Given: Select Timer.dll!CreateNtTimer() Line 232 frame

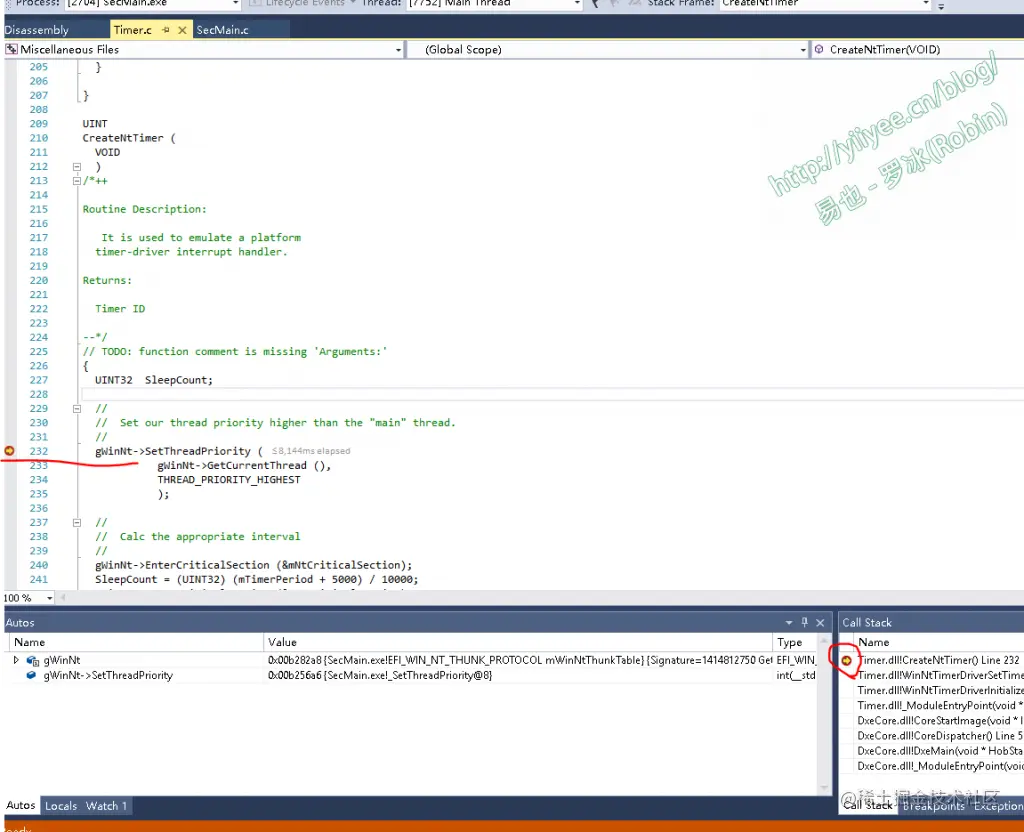Looking at the screenshot, I should [938, 660].
